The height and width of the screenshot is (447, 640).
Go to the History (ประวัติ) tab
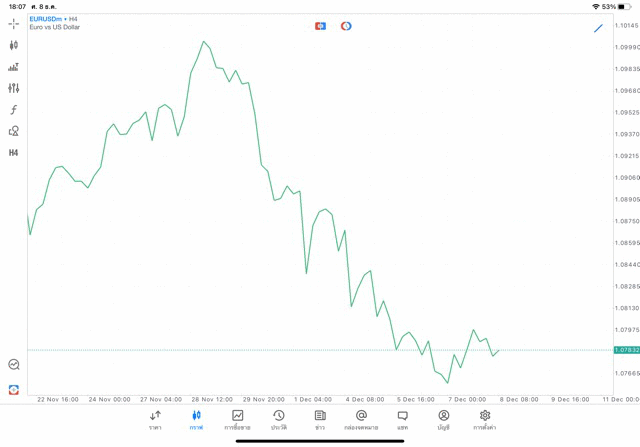279,420
